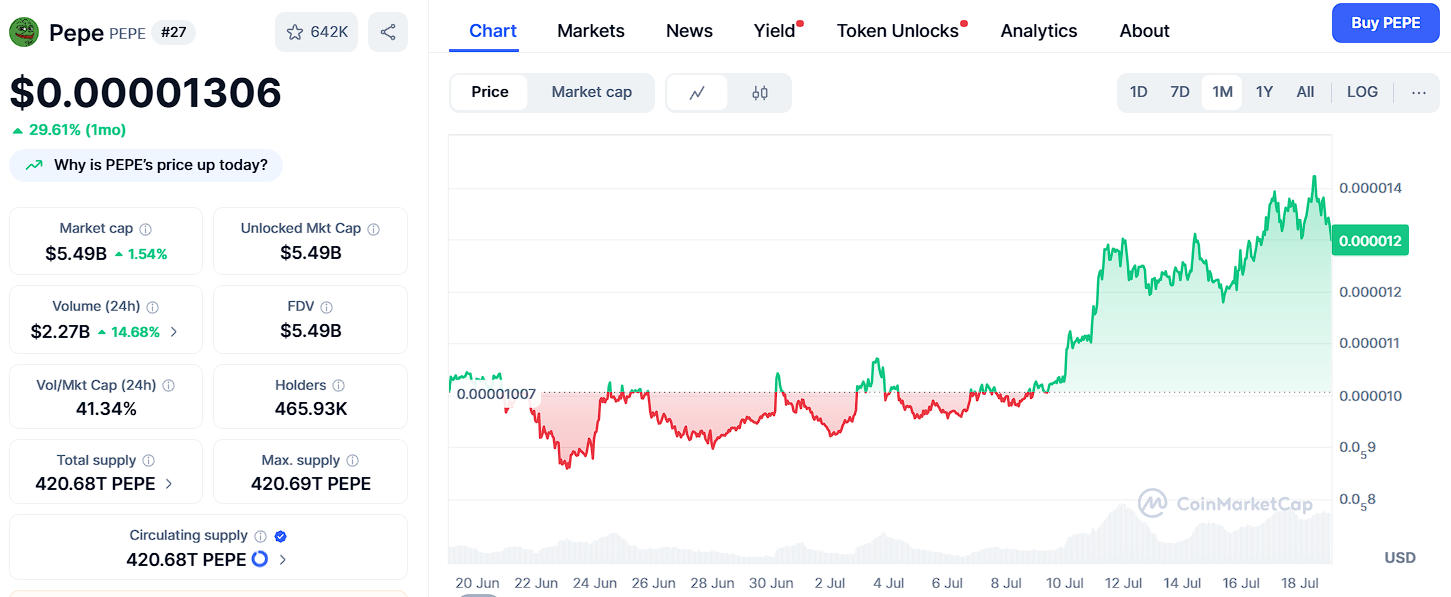Image resolution: width=1451 pixels, height=597 pixels.
Task: Switch to the Token Unlocks tab
Action: (898, 31)
